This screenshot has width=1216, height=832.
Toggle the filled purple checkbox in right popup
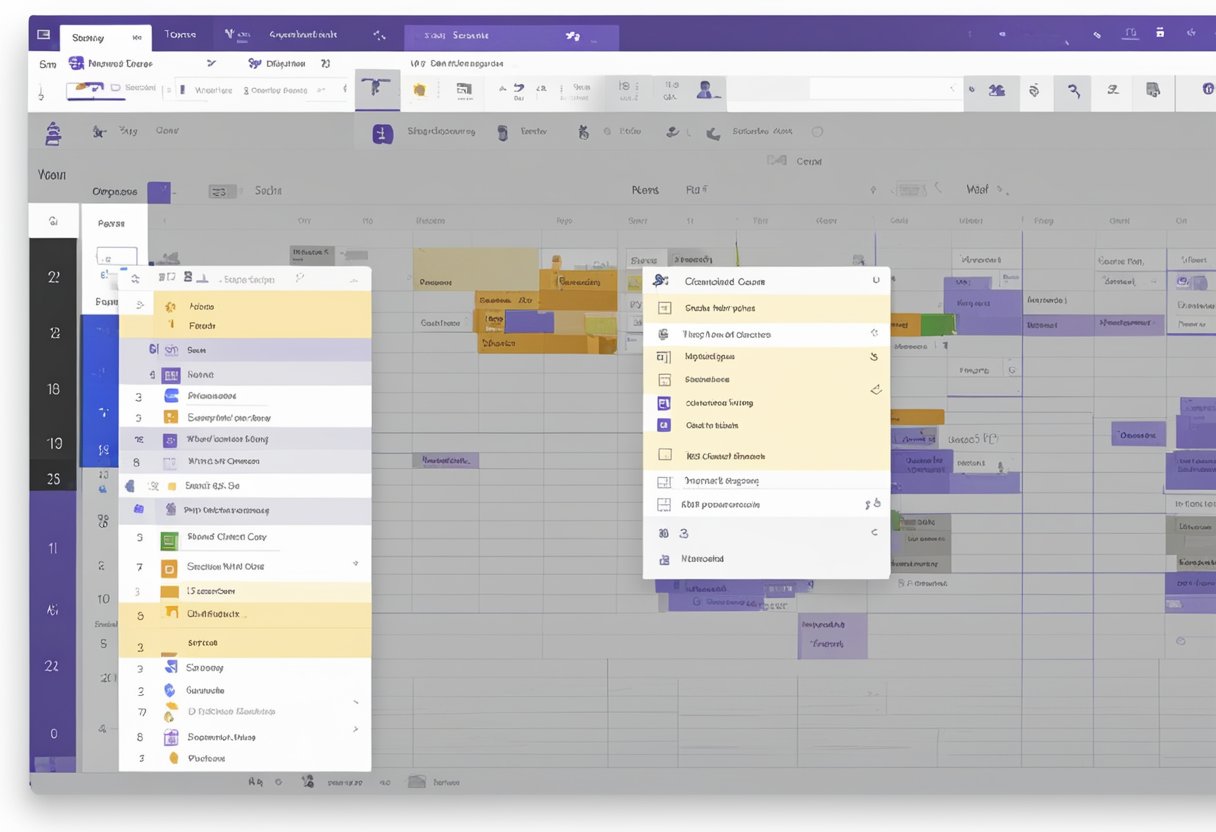[x=663, y=403]
